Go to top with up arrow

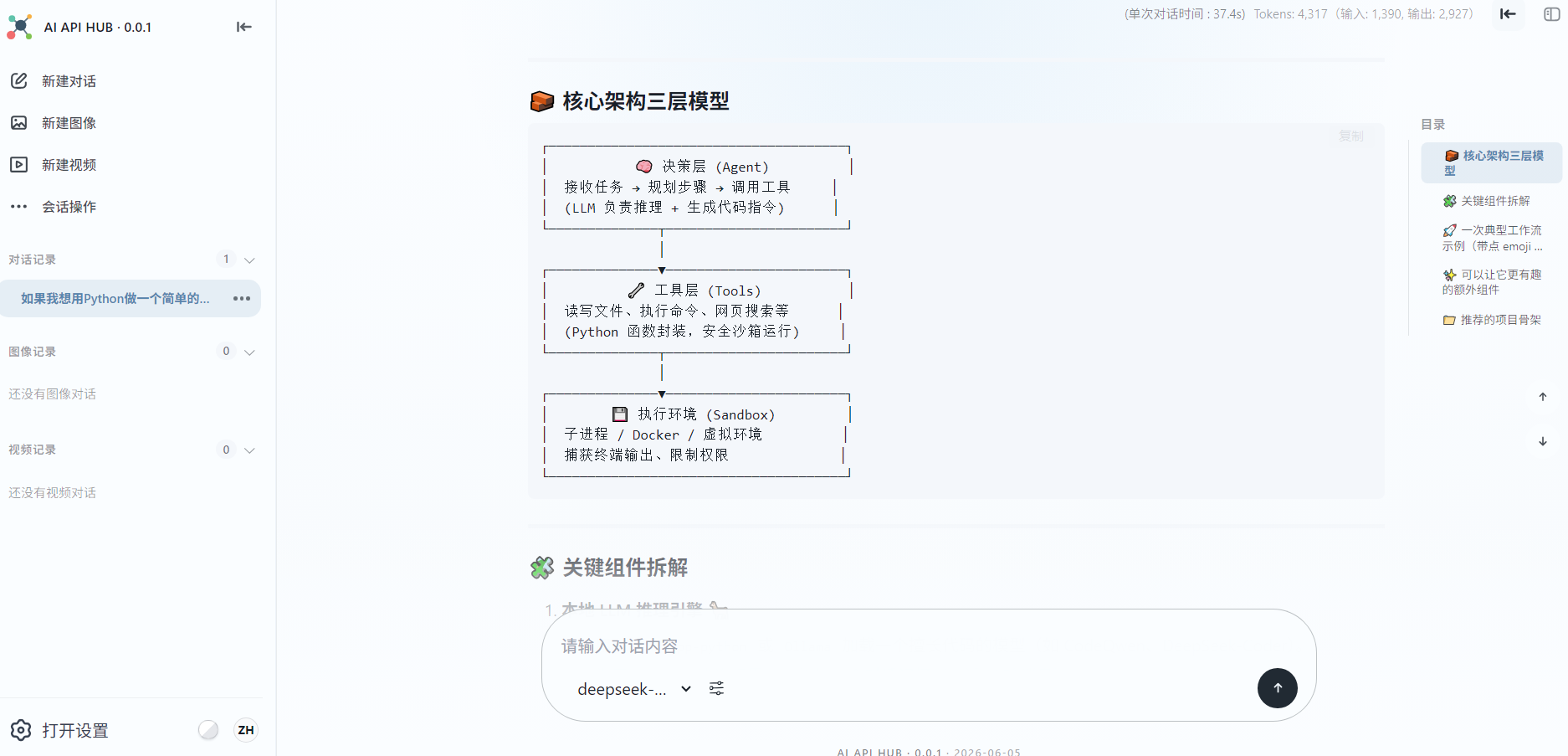pos(1543,397)
